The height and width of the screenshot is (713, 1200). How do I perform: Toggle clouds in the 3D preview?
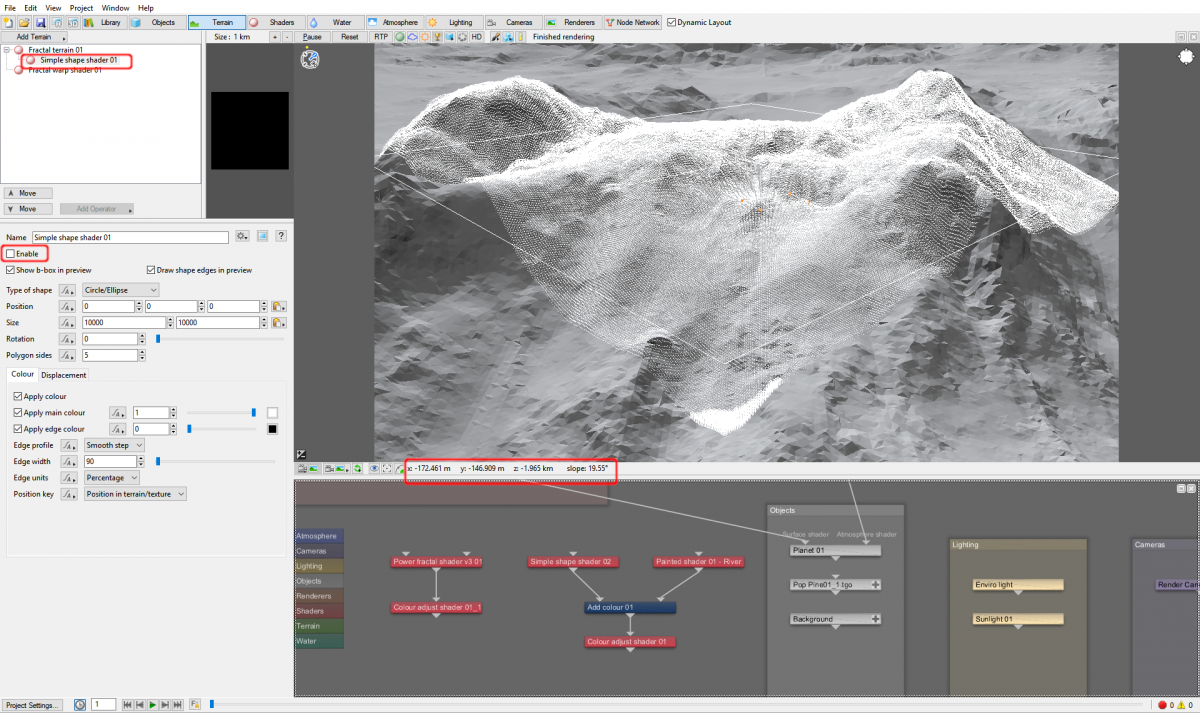tap(413, 37)
